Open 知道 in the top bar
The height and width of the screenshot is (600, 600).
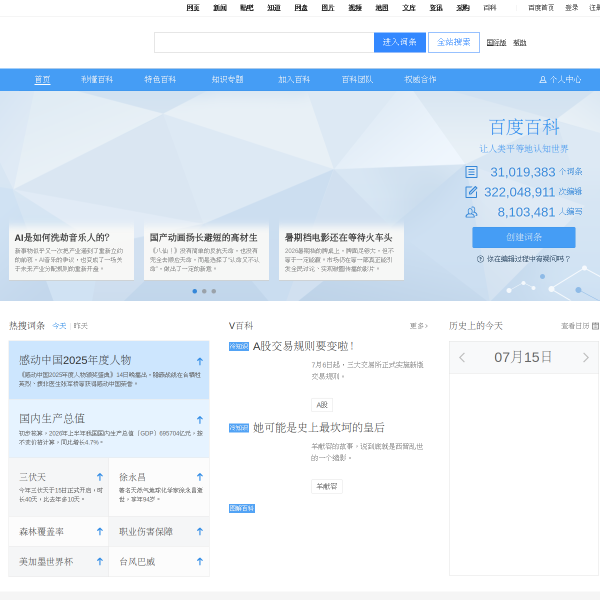[274, 8]
